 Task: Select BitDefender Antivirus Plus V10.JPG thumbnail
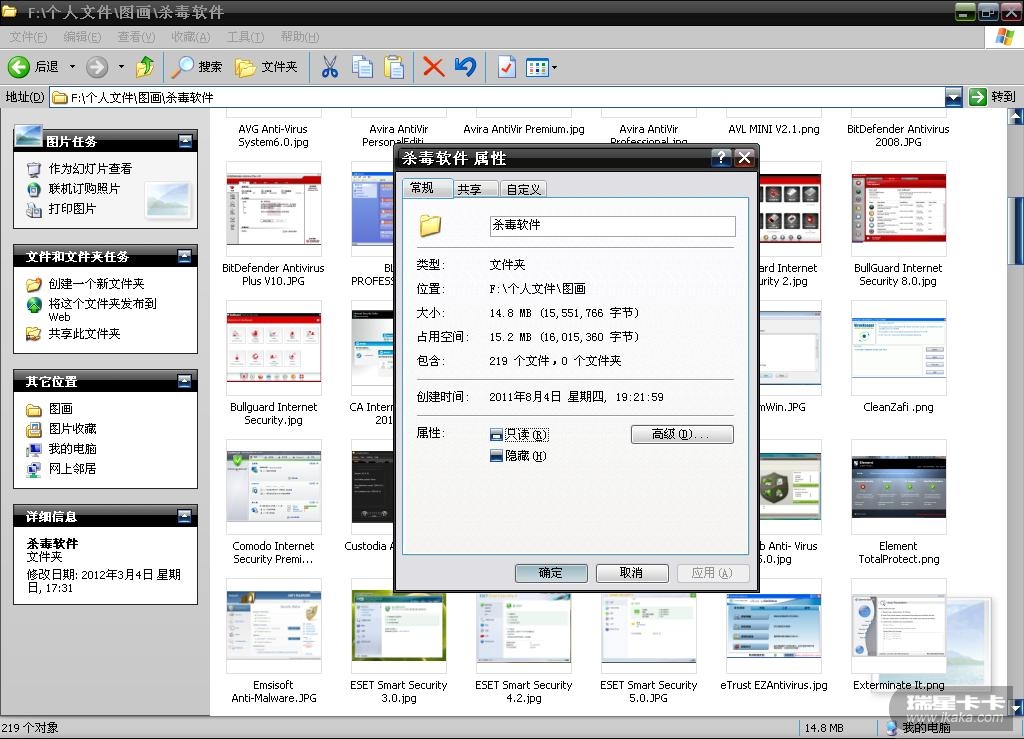point(274,209)
